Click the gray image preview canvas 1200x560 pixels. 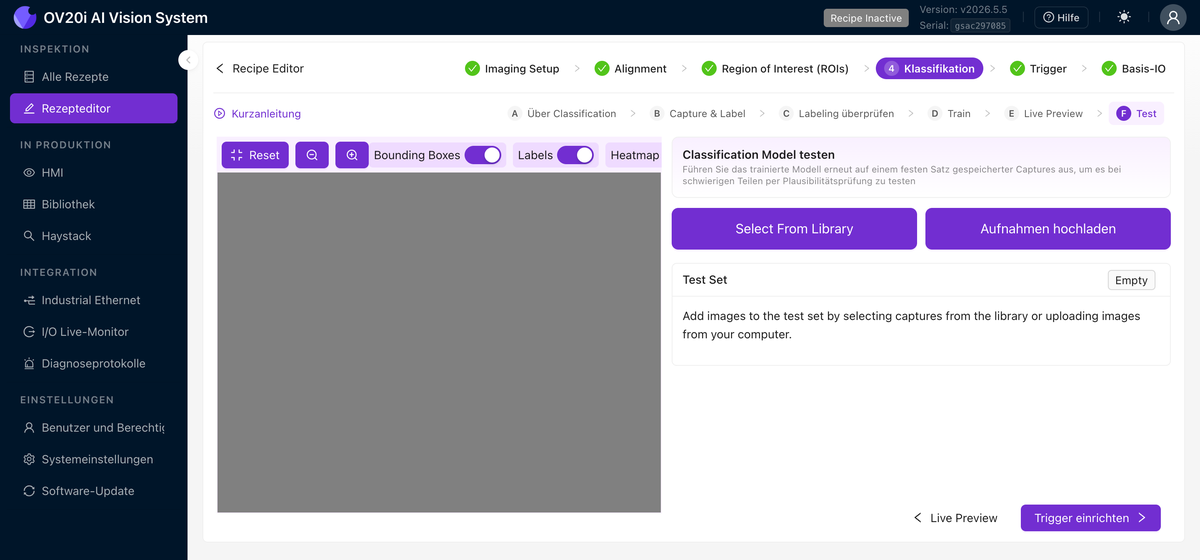pos(439,342)
